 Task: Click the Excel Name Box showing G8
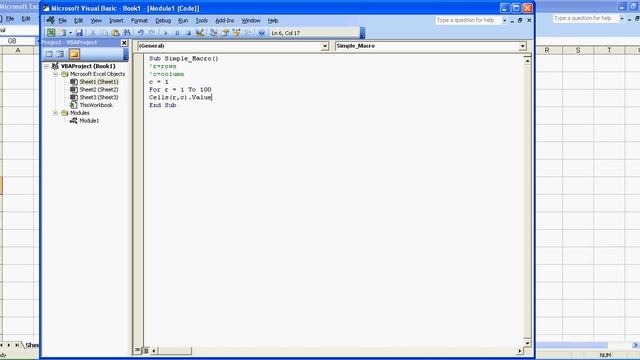(18, 41)
